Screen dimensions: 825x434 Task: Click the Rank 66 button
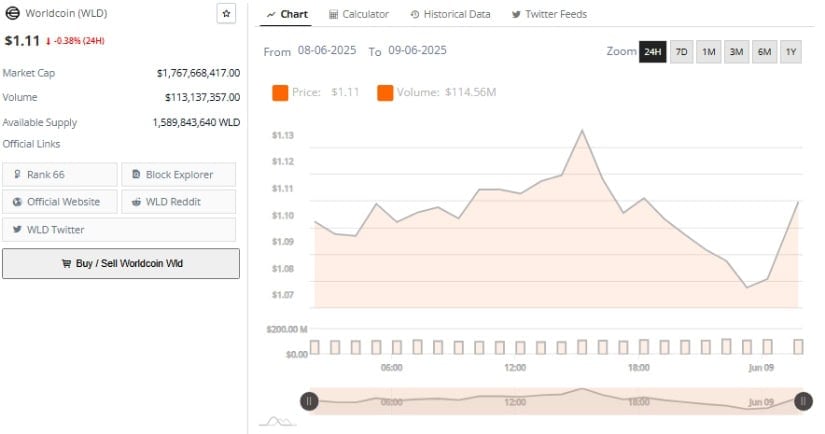(x=59, y=175)
